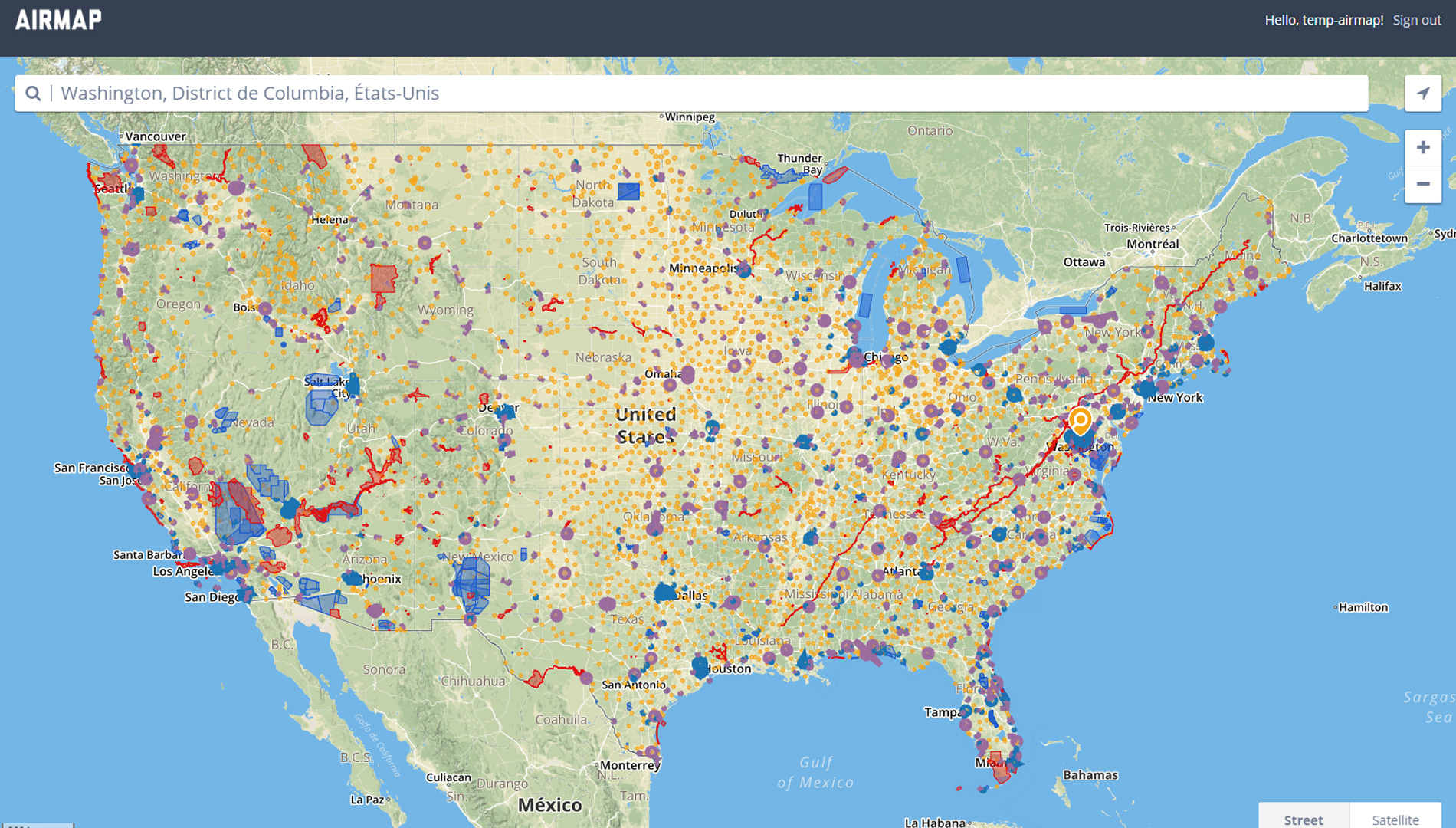Click the Culiacan city label
1456x828 pixels.
(448, 777)
